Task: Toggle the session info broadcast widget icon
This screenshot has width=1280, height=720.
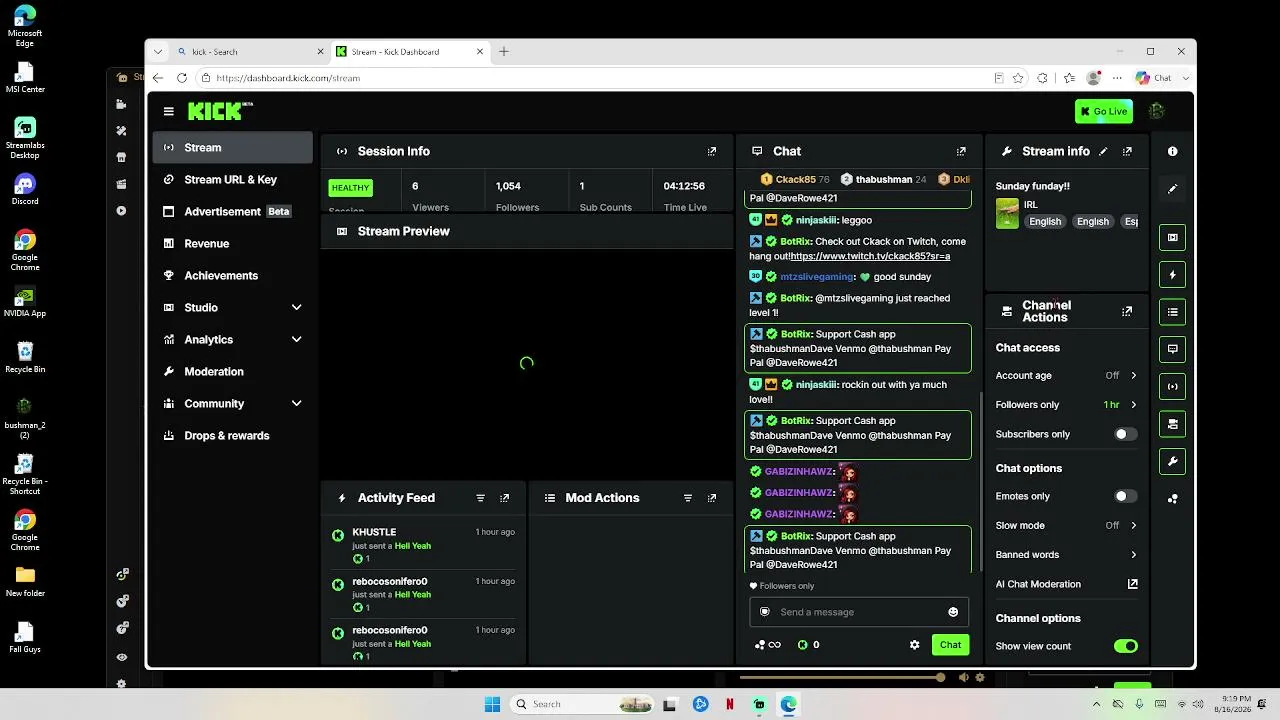Action: [x=1173, y=387]
